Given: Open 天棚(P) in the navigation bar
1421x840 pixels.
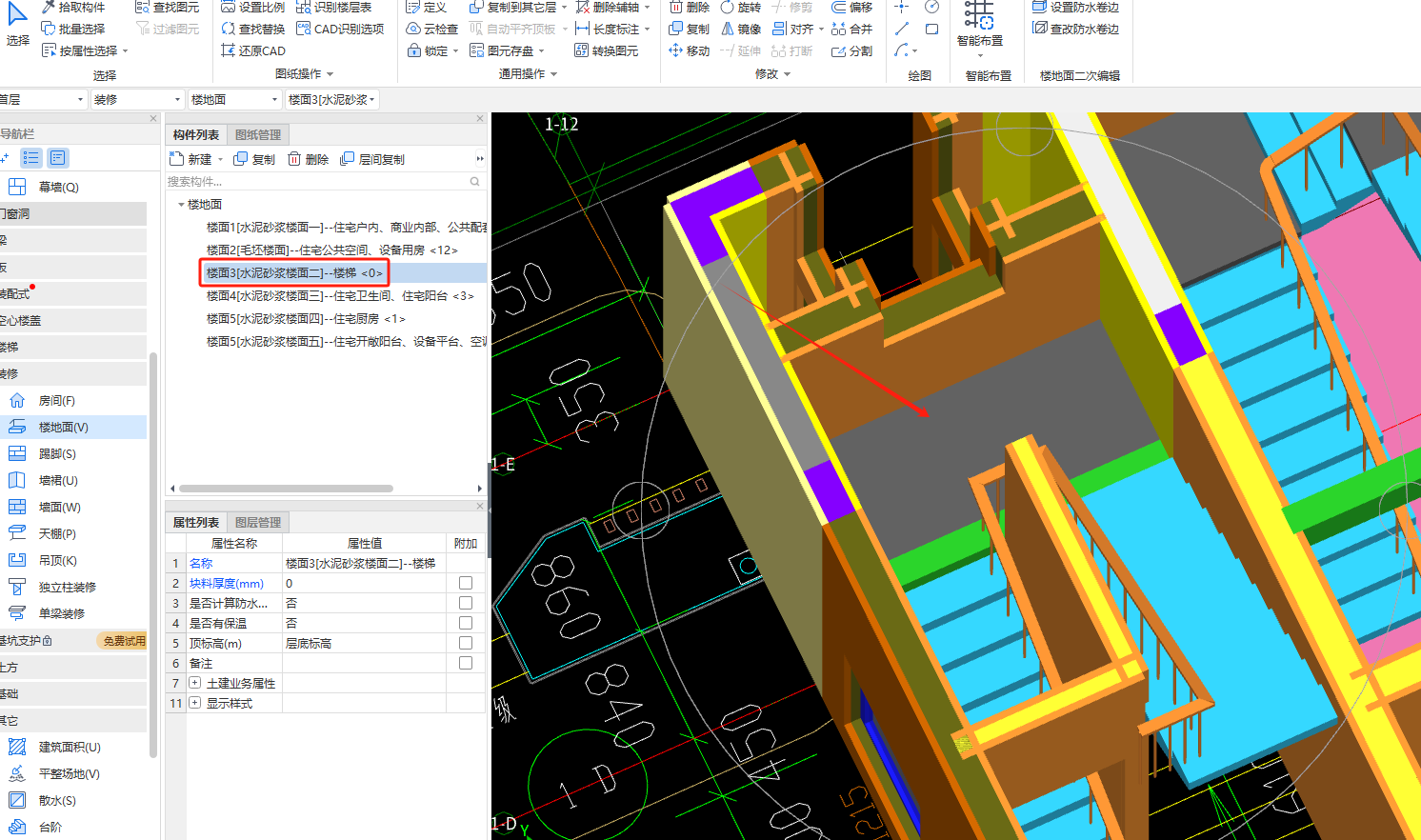Looking at the screenshot, I should (56, 534).
